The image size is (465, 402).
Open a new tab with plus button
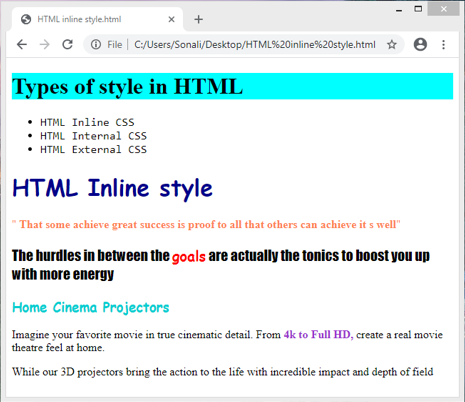(198, 19)
